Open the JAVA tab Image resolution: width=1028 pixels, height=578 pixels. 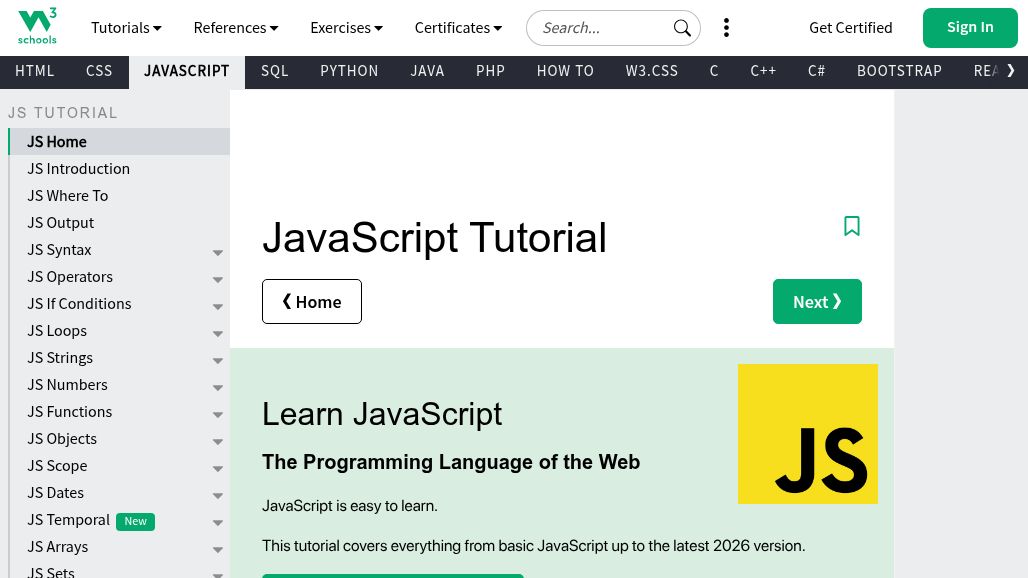pyautogui.click(x=427, y=71)
